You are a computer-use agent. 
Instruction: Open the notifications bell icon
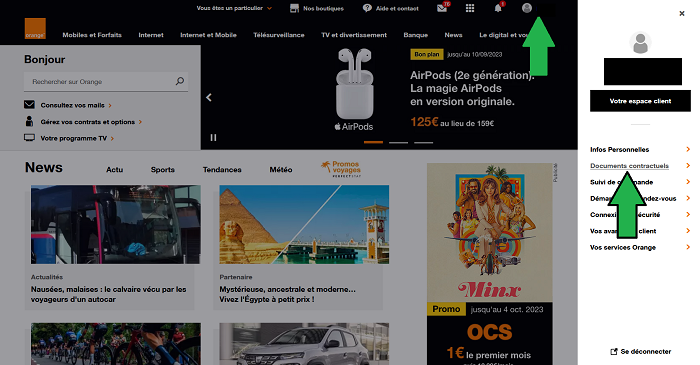[498, 8]
